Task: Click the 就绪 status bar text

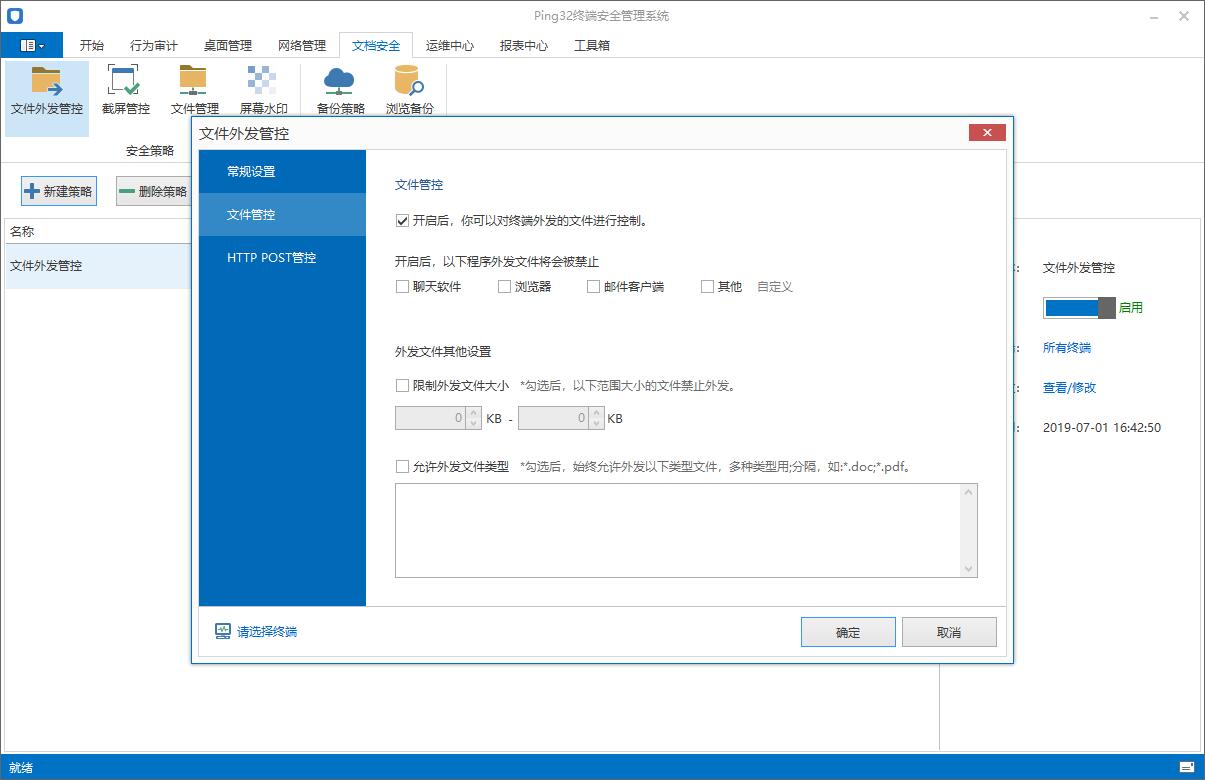Action: coord(21,768)
